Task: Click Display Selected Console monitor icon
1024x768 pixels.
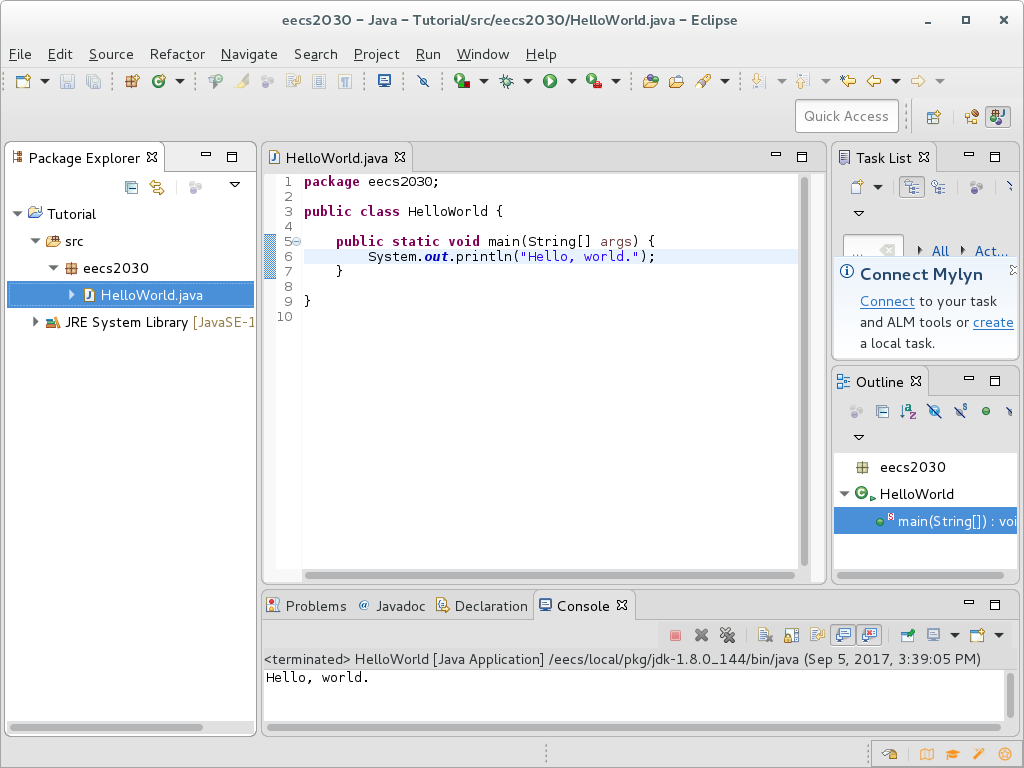Action: pos(934,635)
